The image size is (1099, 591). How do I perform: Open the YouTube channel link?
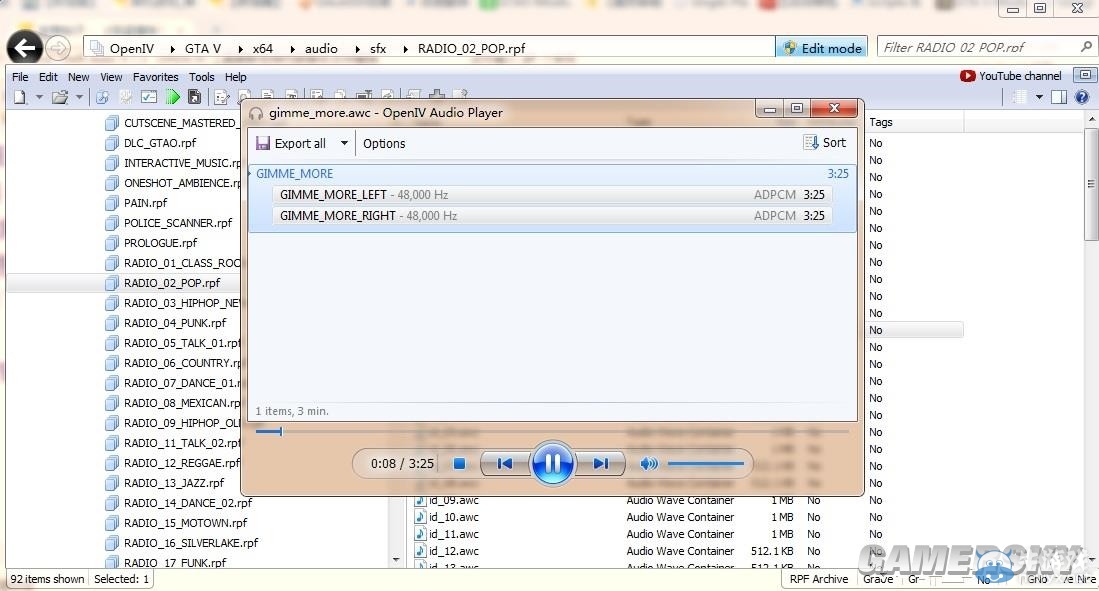1011,76
